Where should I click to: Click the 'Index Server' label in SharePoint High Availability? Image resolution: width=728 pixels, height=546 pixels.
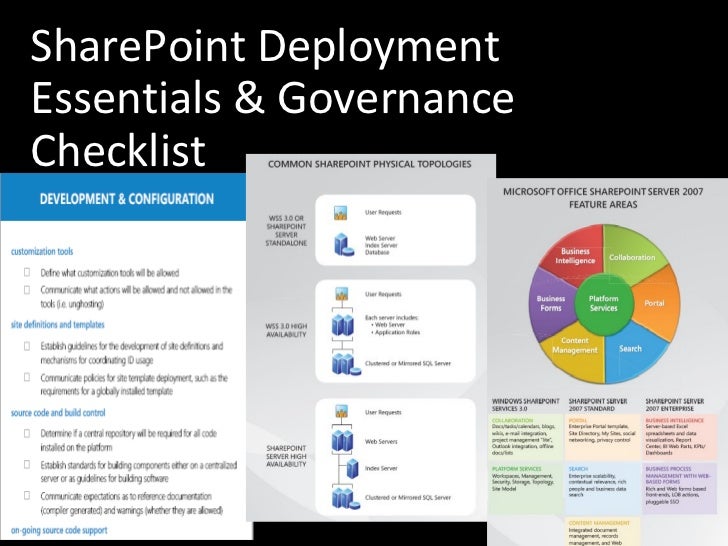(381, 468)
